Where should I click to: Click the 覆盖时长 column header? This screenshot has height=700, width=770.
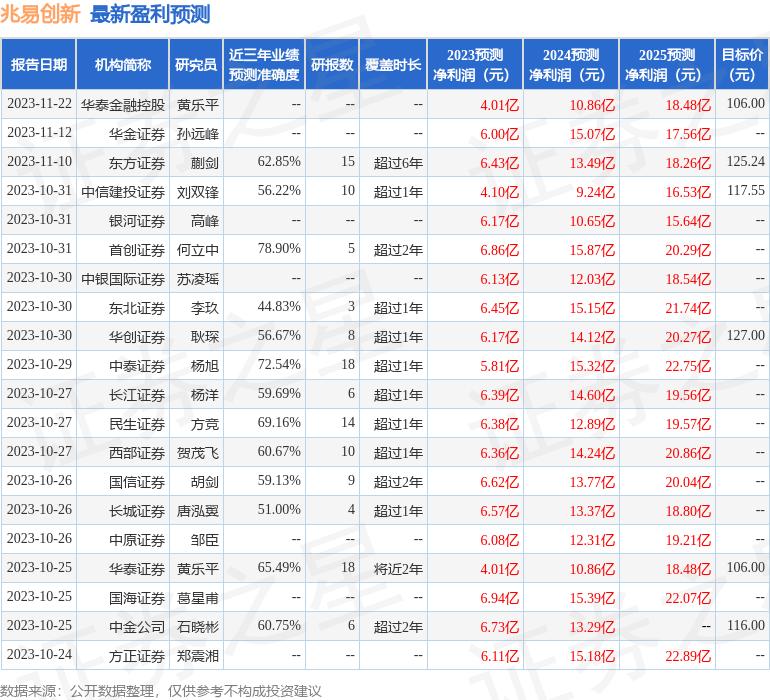pyautogui.click(x=393, y=64)
